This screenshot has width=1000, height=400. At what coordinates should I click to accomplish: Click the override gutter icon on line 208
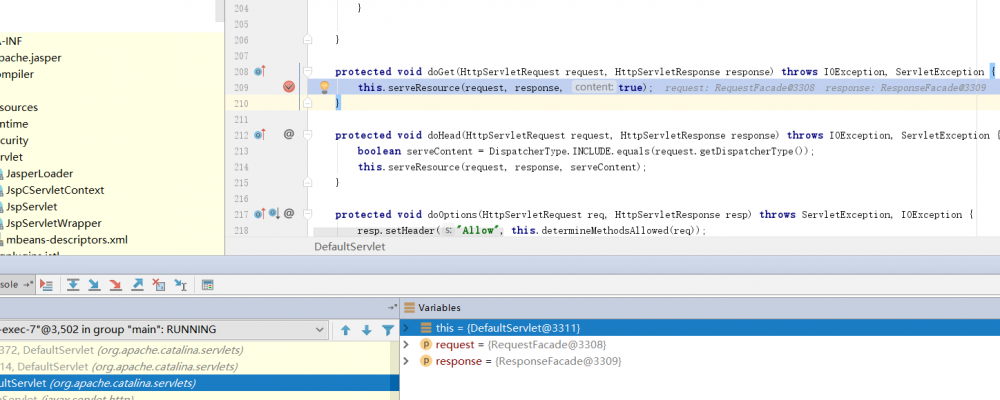tap(259, 71)
